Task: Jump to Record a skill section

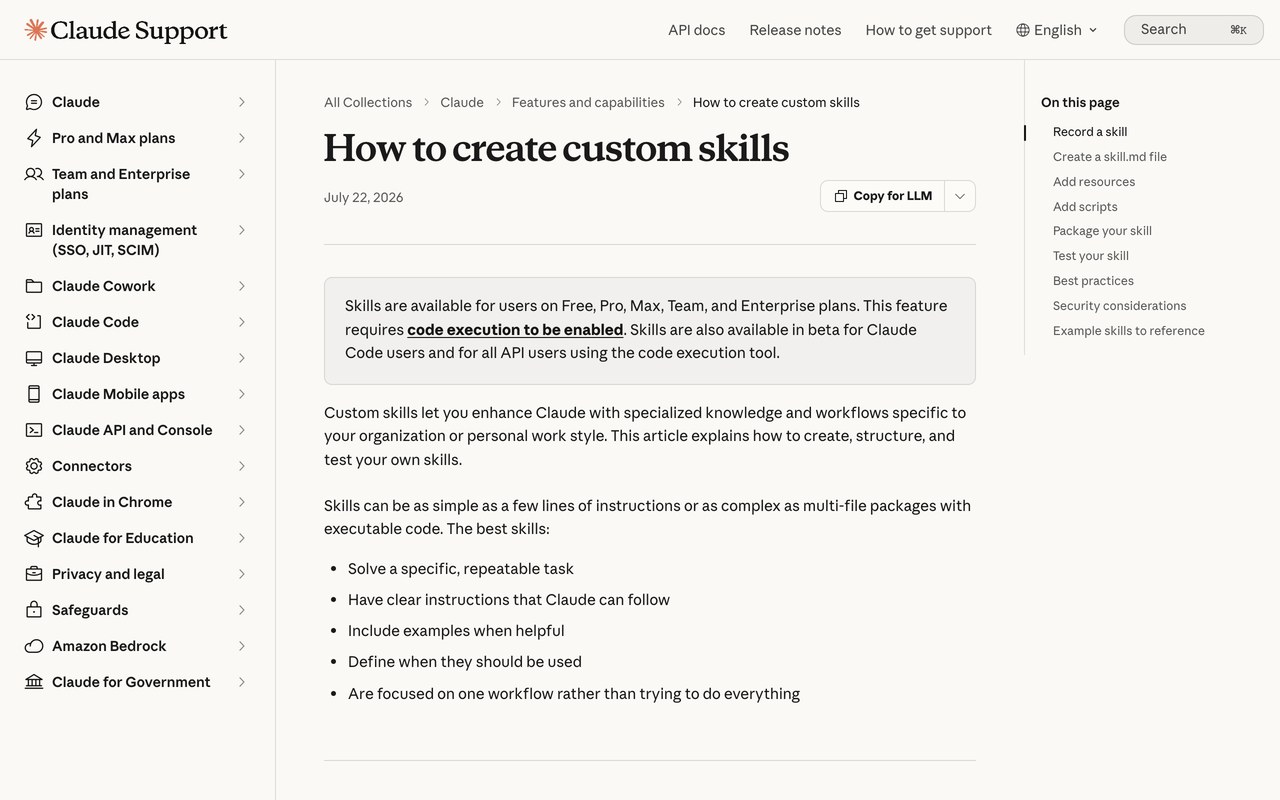Action: click(1090, 132)
